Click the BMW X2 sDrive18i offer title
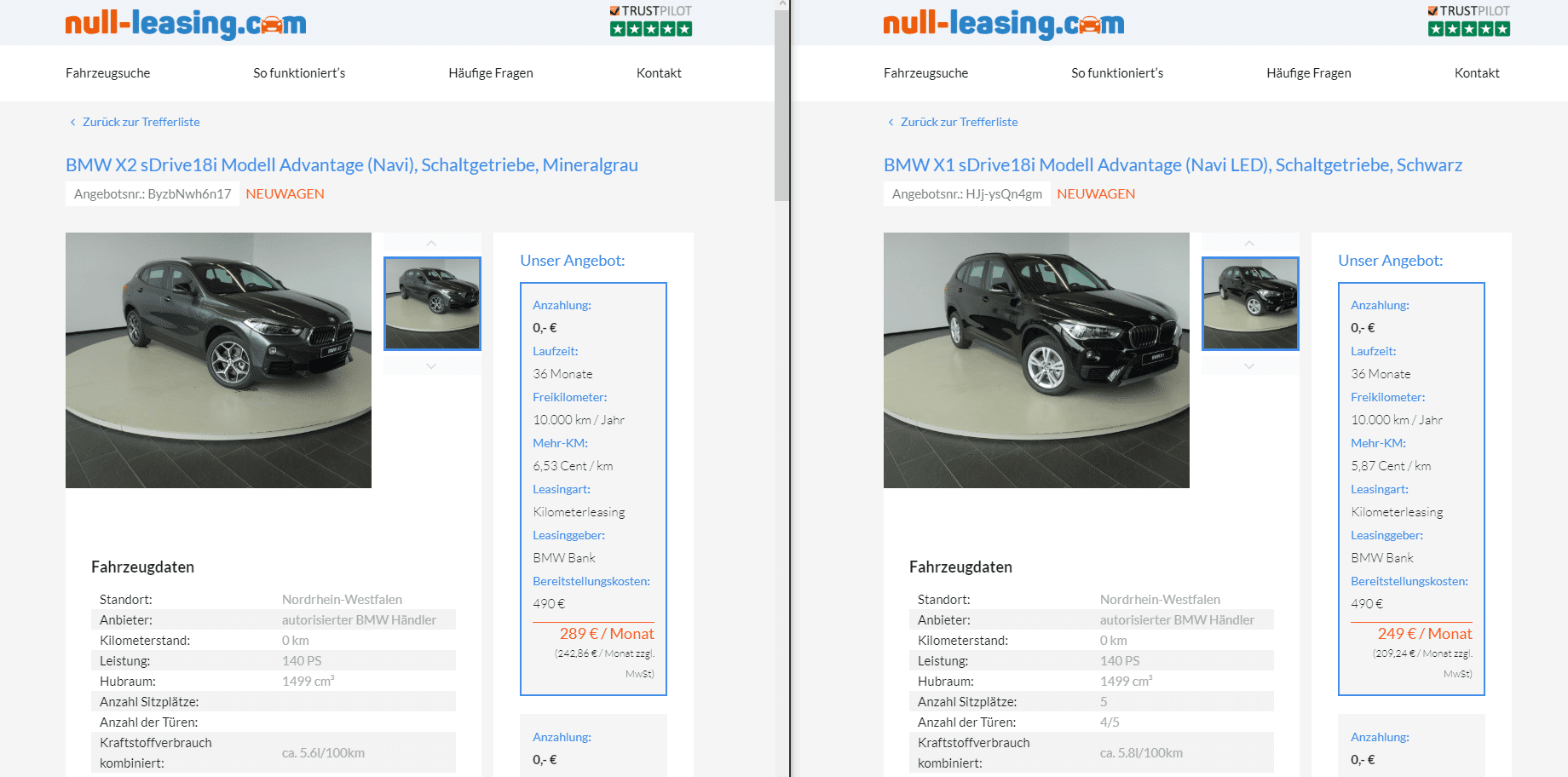This screenshot has height=777, width=1568. 352,165
